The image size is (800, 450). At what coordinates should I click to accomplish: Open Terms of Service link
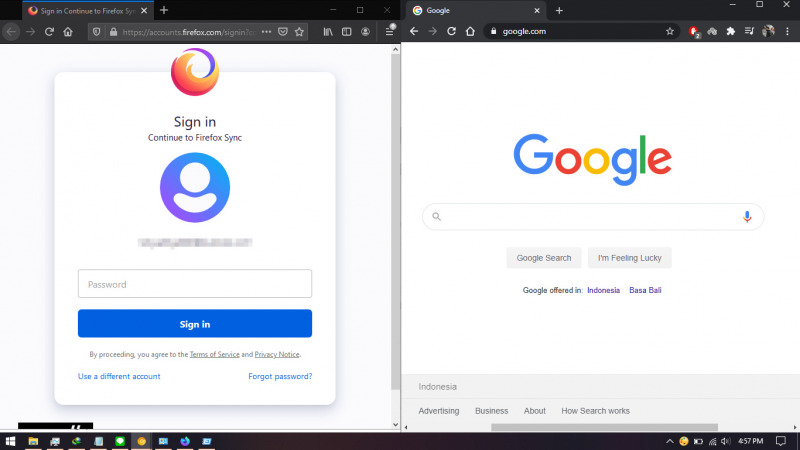214,354
